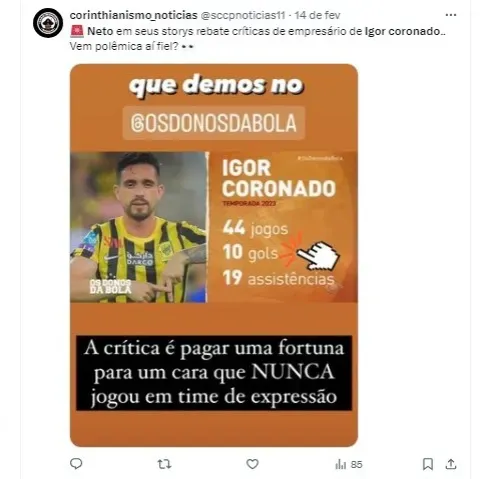487x479 pixels.
Task: Bookmark this tweet
Action: point(428,464)
